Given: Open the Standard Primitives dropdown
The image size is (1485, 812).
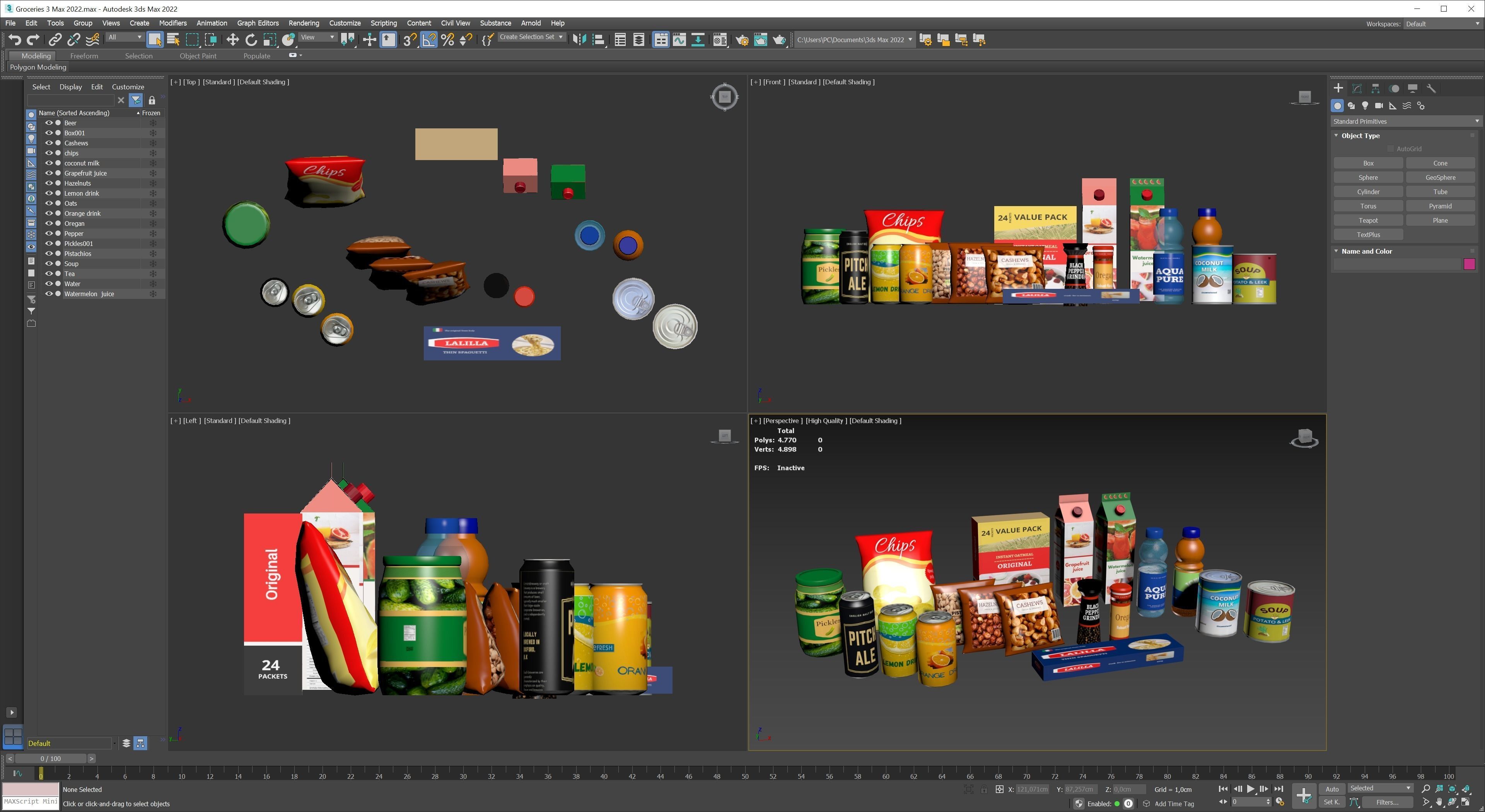Looking at the screenshot, I should (1405, 121).
